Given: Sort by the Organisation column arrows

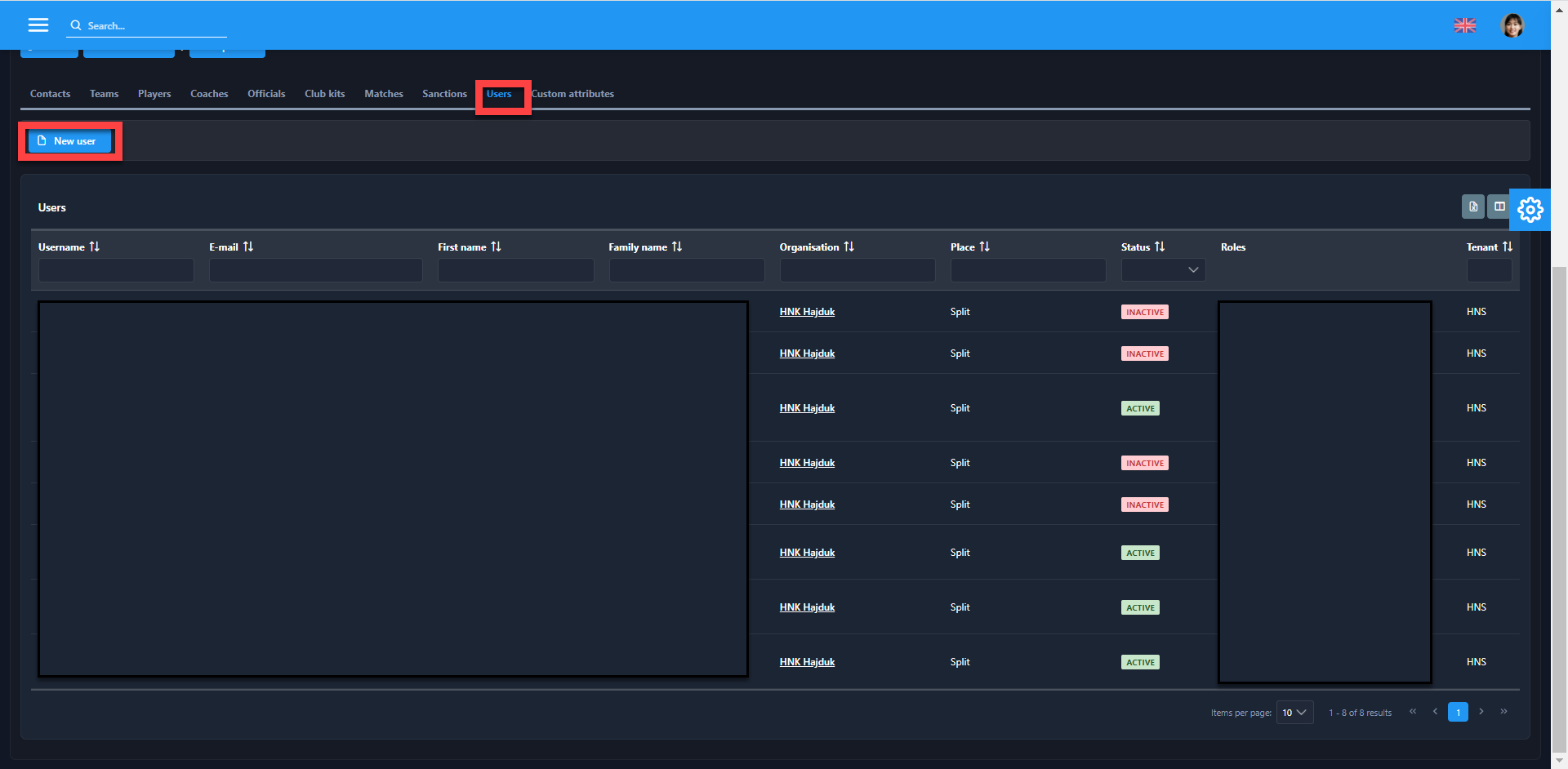Looking at the screenshot, I should [x=849, y=247].
